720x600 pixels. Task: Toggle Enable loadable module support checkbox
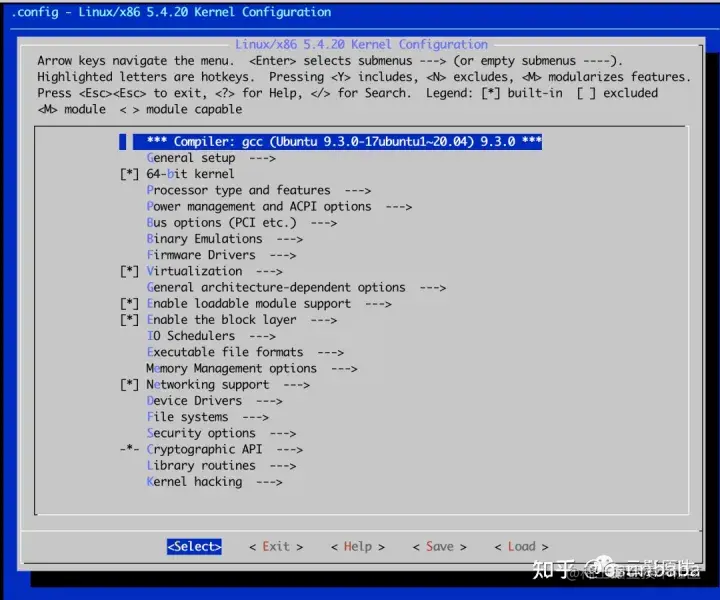(129, 304)
